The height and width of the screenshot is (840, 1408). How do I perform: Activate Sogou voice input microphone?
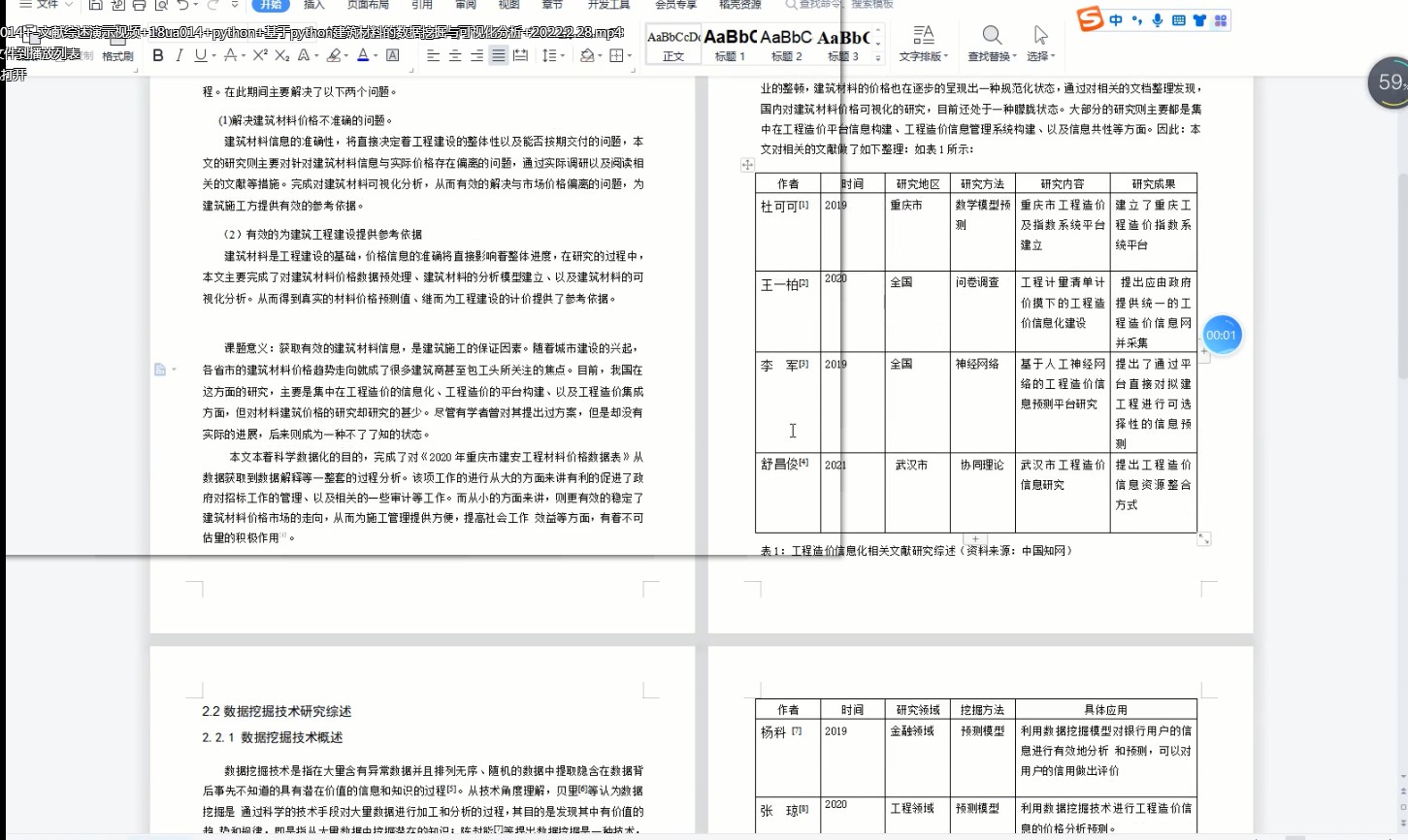[1157, 19]
